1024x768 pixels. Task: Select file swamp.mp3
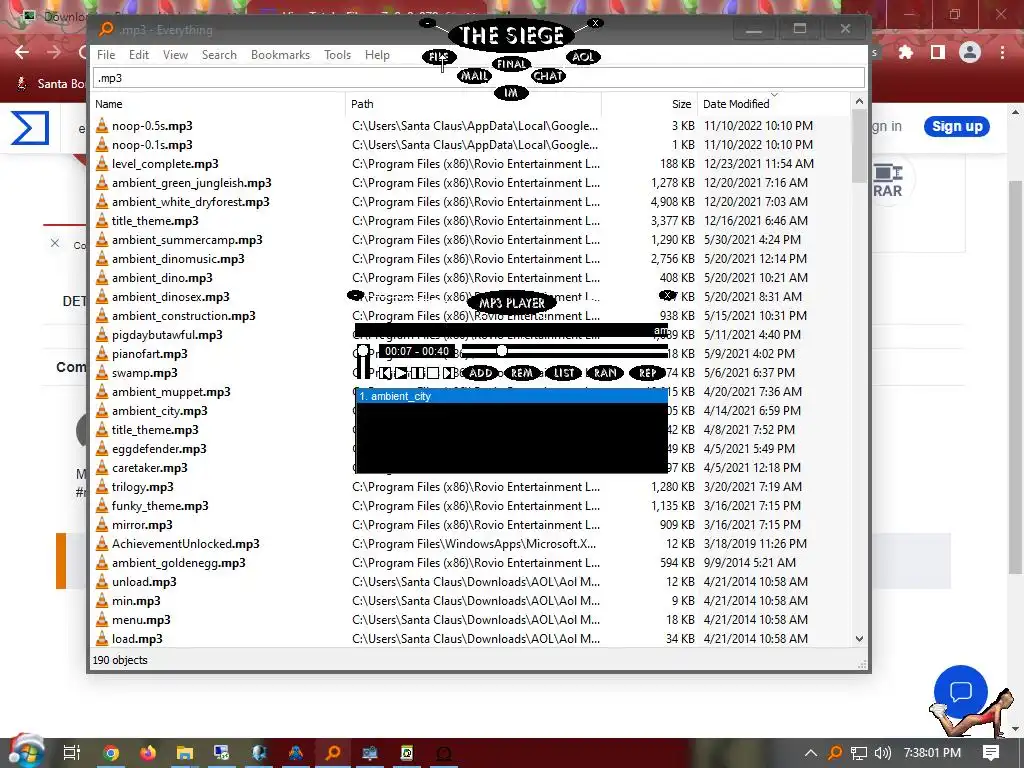[x=144, y=373]
